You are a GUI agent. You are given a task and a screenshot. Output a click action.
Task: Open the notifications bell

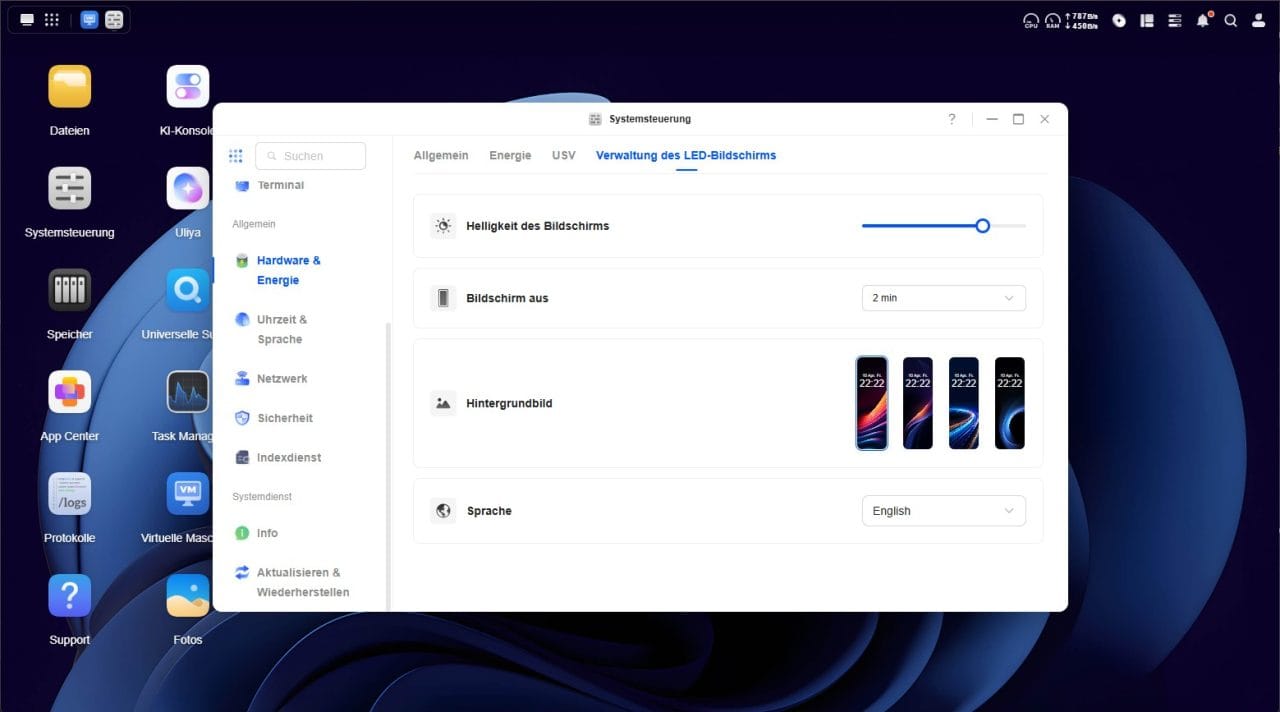click(1203, 20)
